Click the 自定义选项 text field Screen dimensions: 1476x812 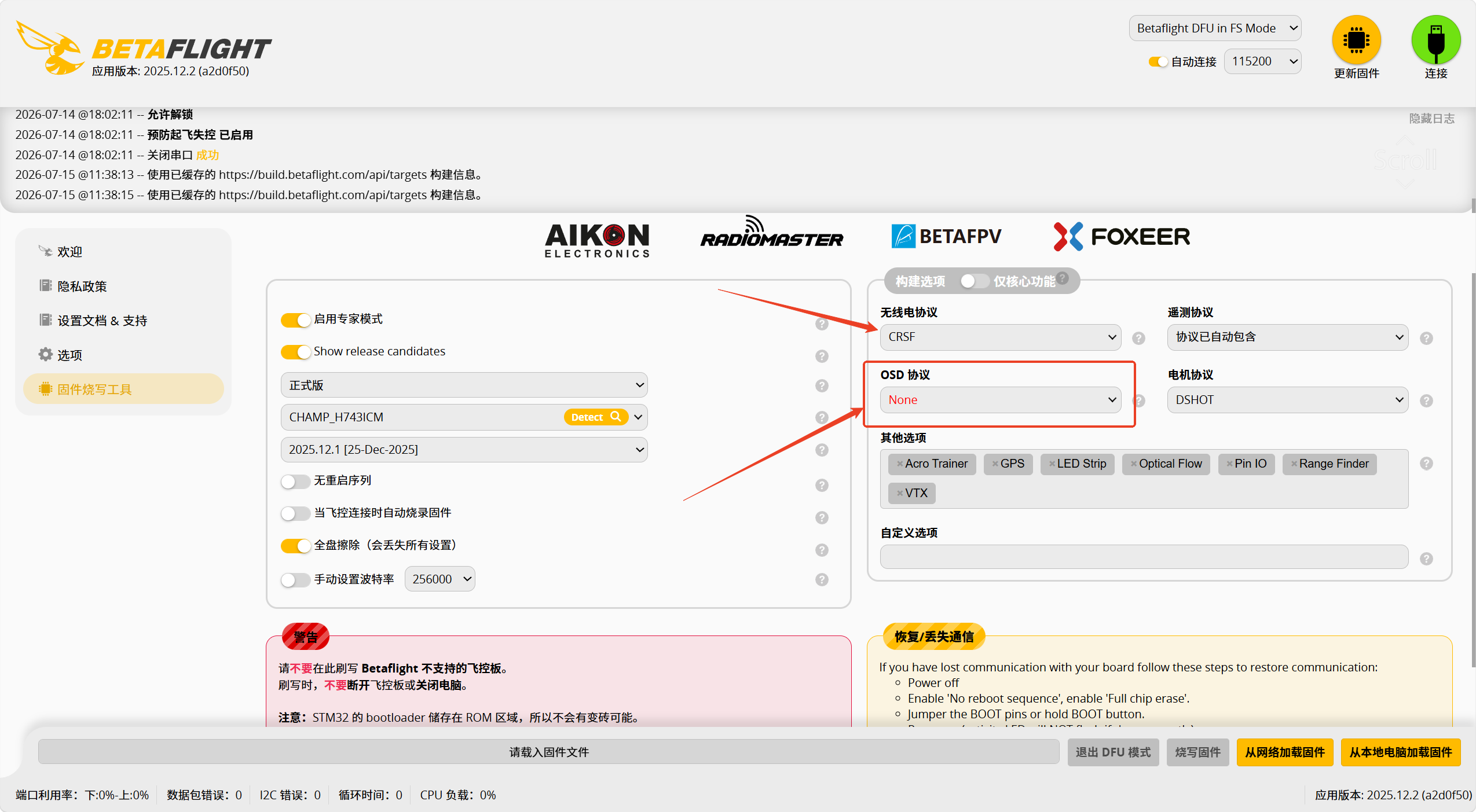1144,557
